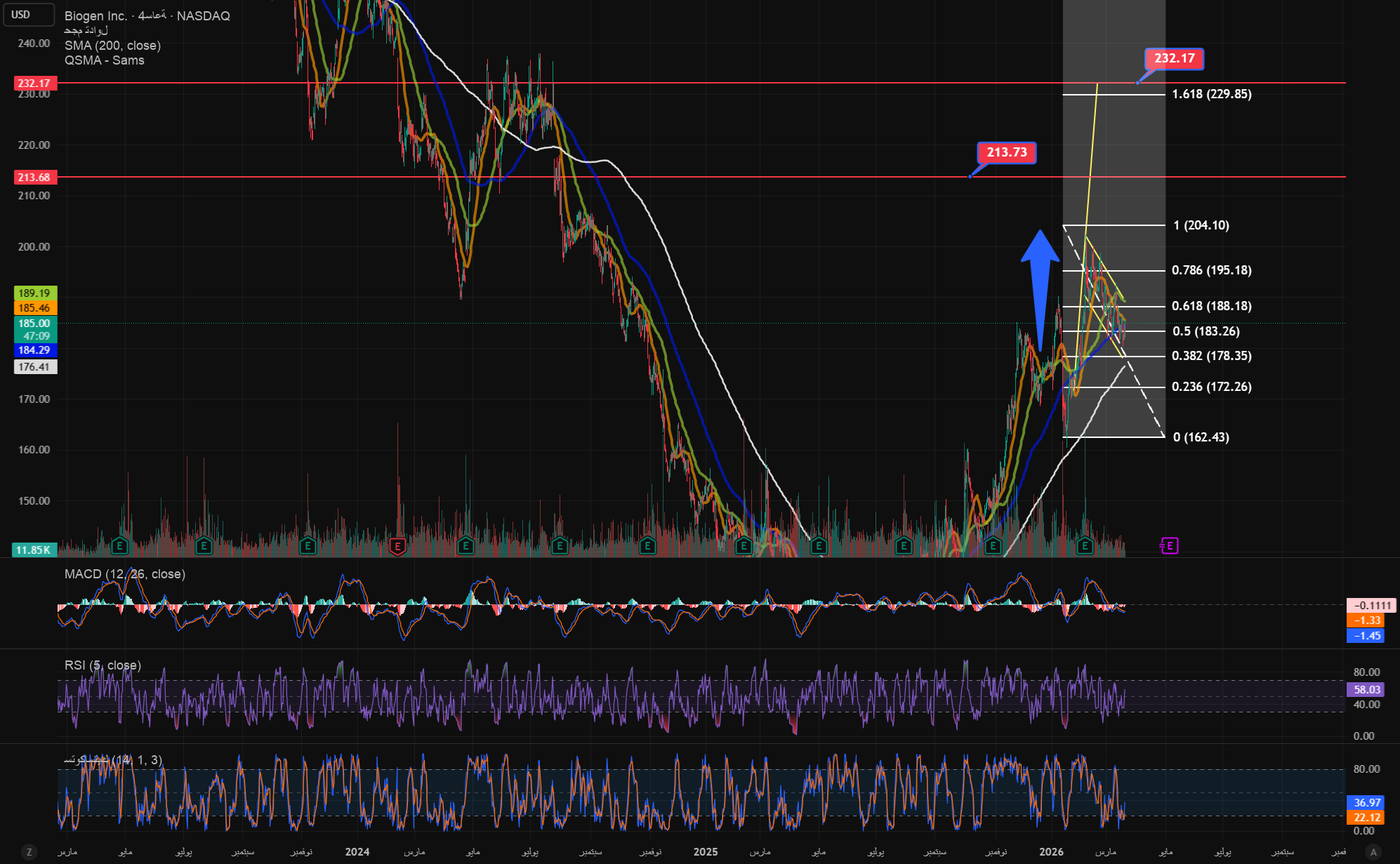The image size is (1400, 864).
Task: Click the red 232.17 price axis label
Action: [34, 84]
